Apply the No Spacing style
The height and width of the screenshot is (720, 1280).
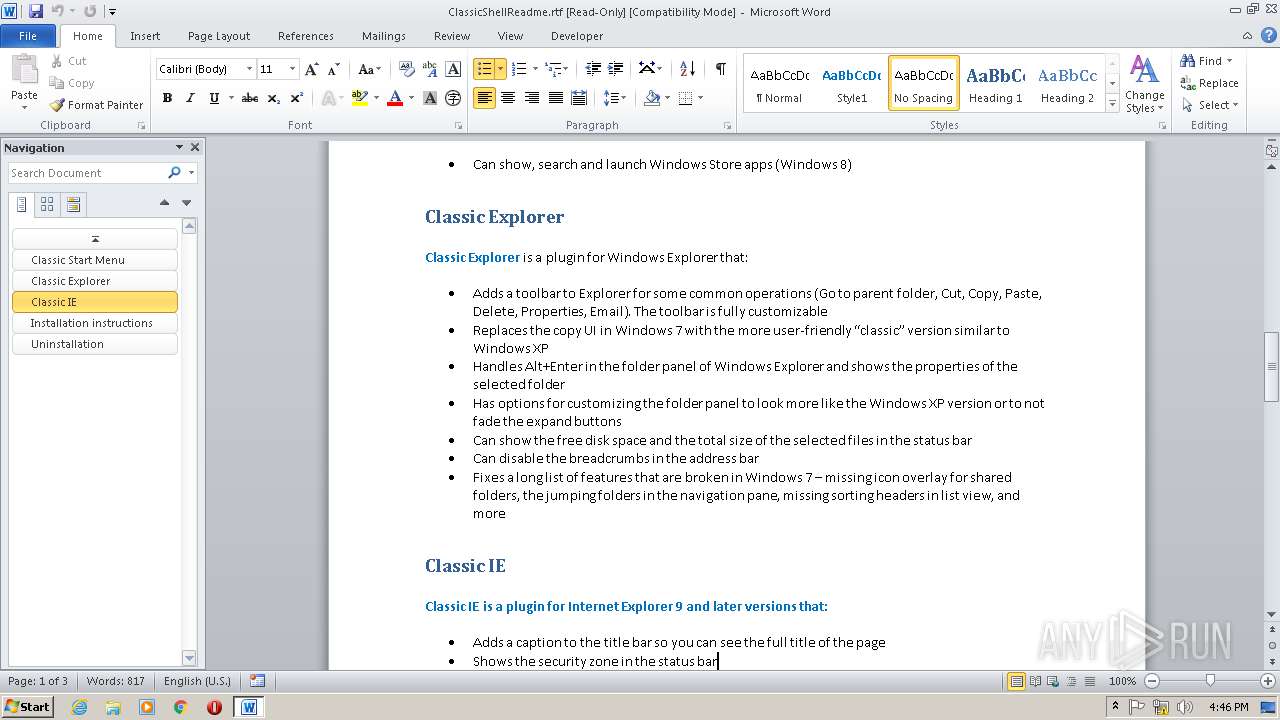pos(923,83)
